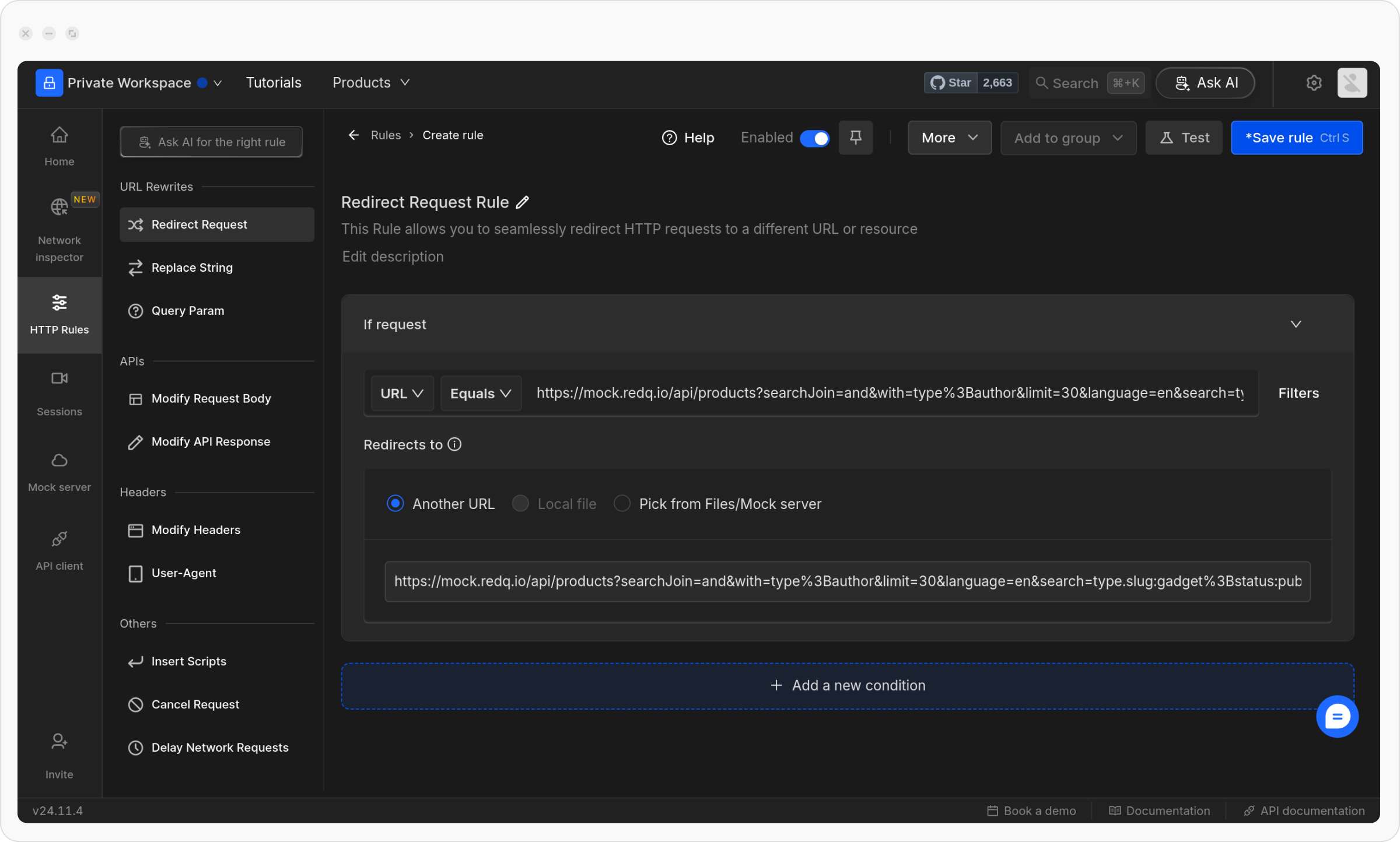Viewport: 1400px width, 842px height.
Task: Open API client in sidebar
Action: point(59,550)
